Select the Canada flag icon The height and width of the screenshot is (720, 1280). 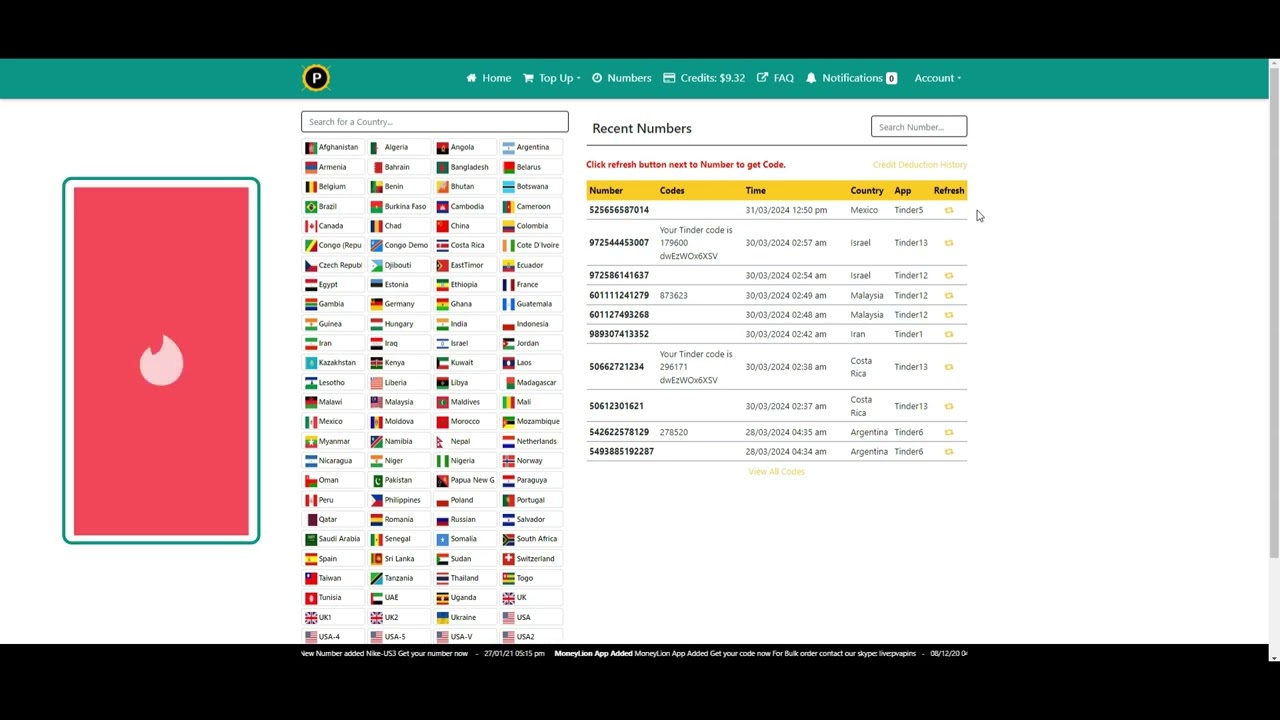(x=311, y=226)
